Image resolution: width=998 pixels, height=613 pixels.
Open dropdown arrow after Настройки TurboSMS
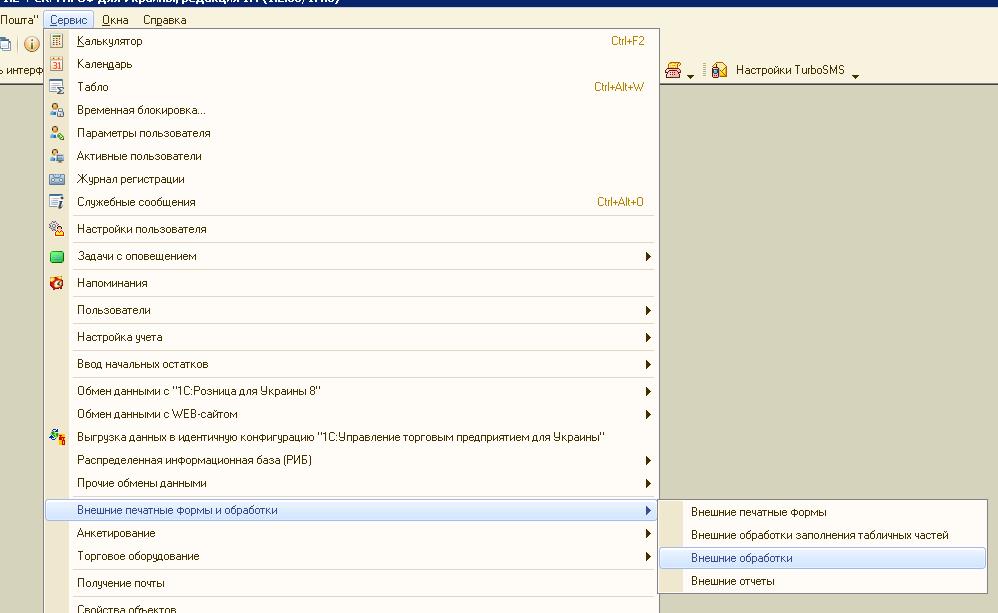(x=855, y=76)
